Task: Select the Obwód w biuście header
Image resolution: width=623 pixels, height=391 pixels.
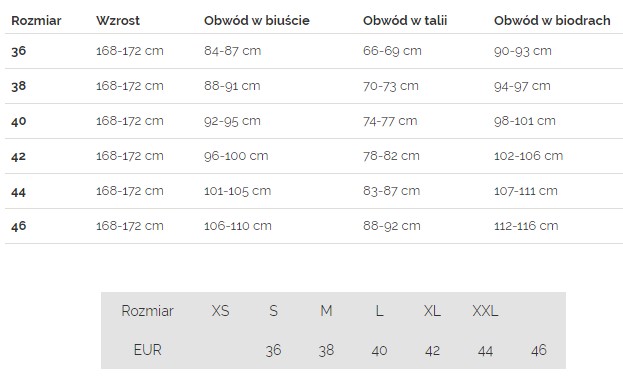Action: click(x=257, y=20)
